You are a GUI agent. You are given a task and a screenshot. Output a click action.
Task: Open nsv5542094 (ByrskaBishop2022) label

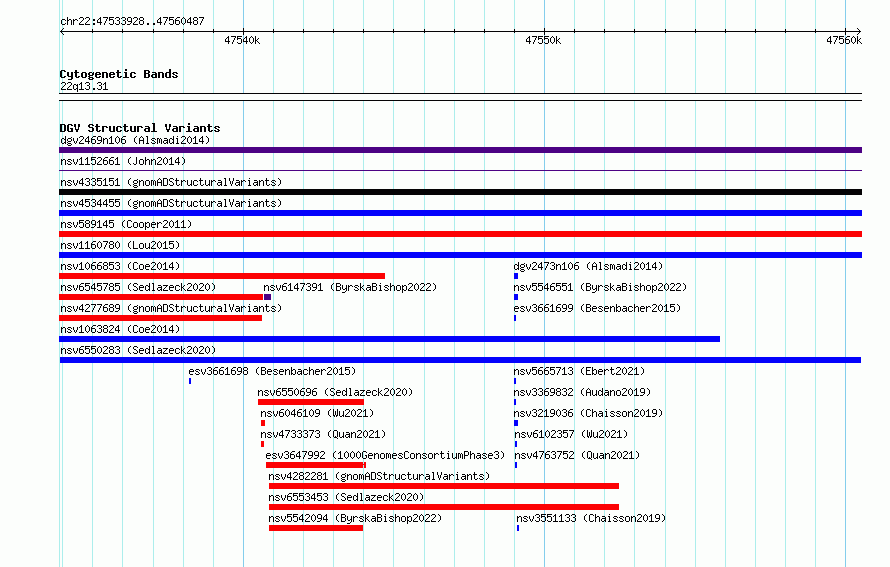click(x=355, y=518)
